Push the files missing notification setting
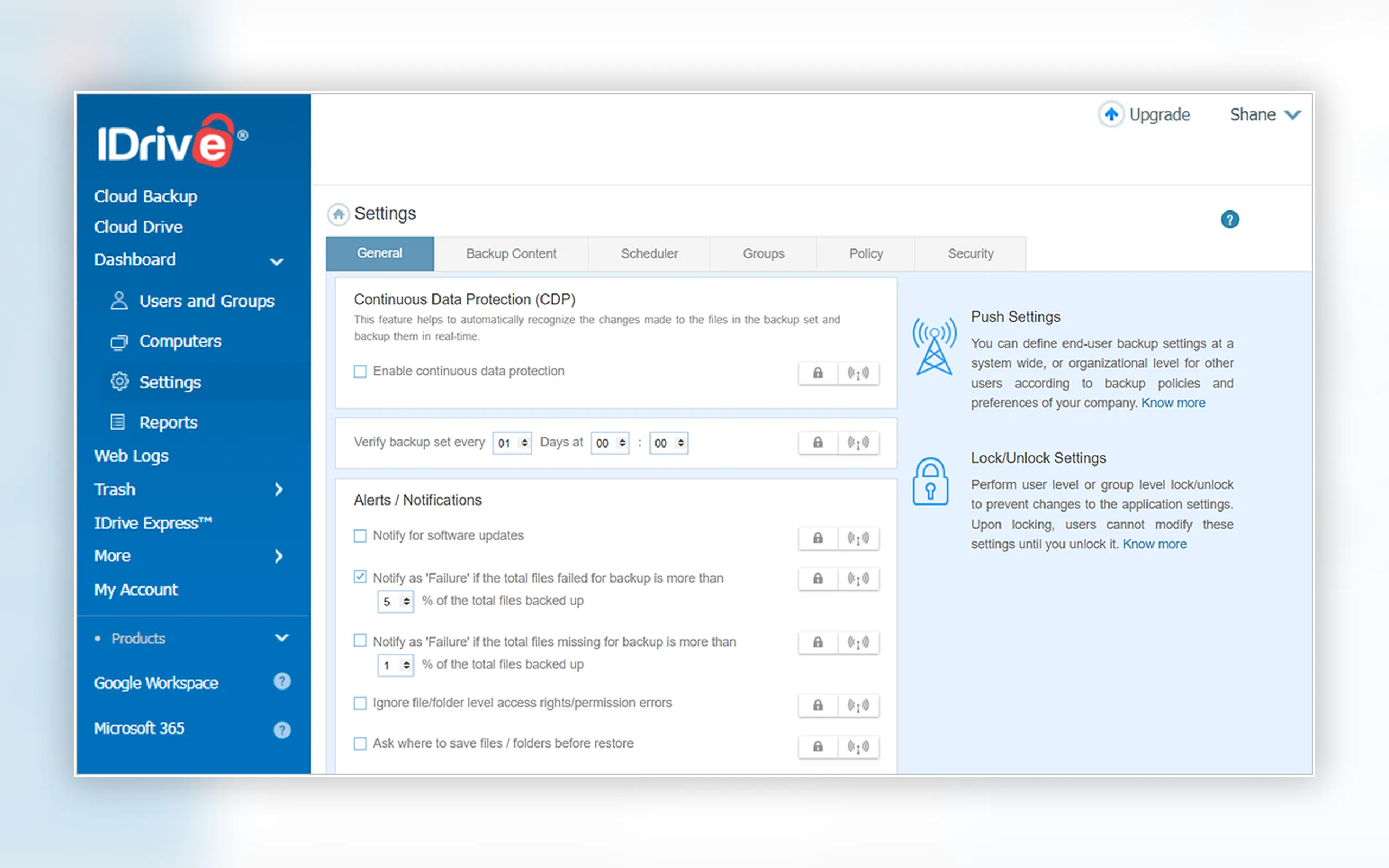 858,642
